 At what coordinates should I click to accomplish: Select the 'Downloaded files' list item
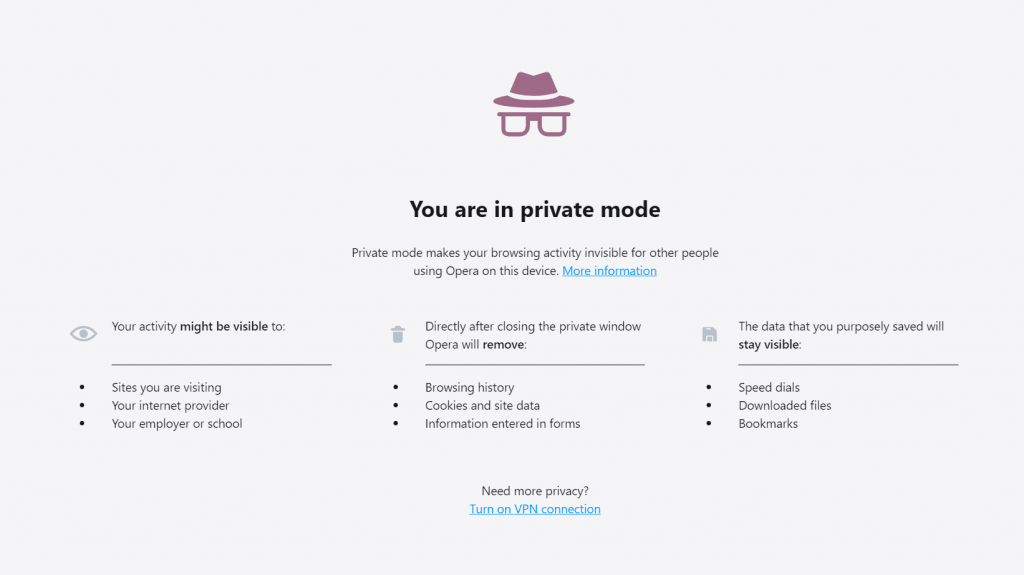785,405
